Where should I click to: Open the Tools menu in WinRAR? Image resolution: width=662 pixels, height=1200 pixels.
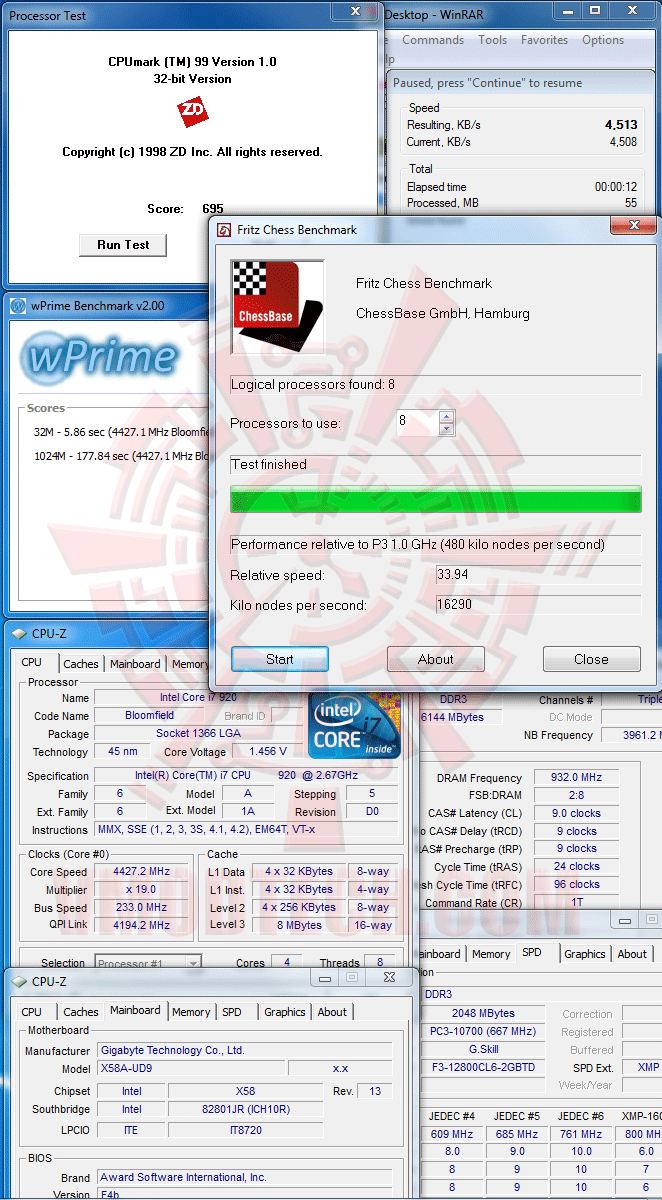492,40
